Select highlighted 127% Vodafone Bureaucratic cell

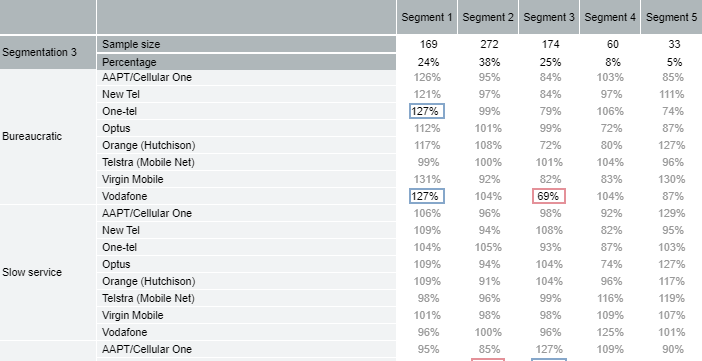point(427,196)
